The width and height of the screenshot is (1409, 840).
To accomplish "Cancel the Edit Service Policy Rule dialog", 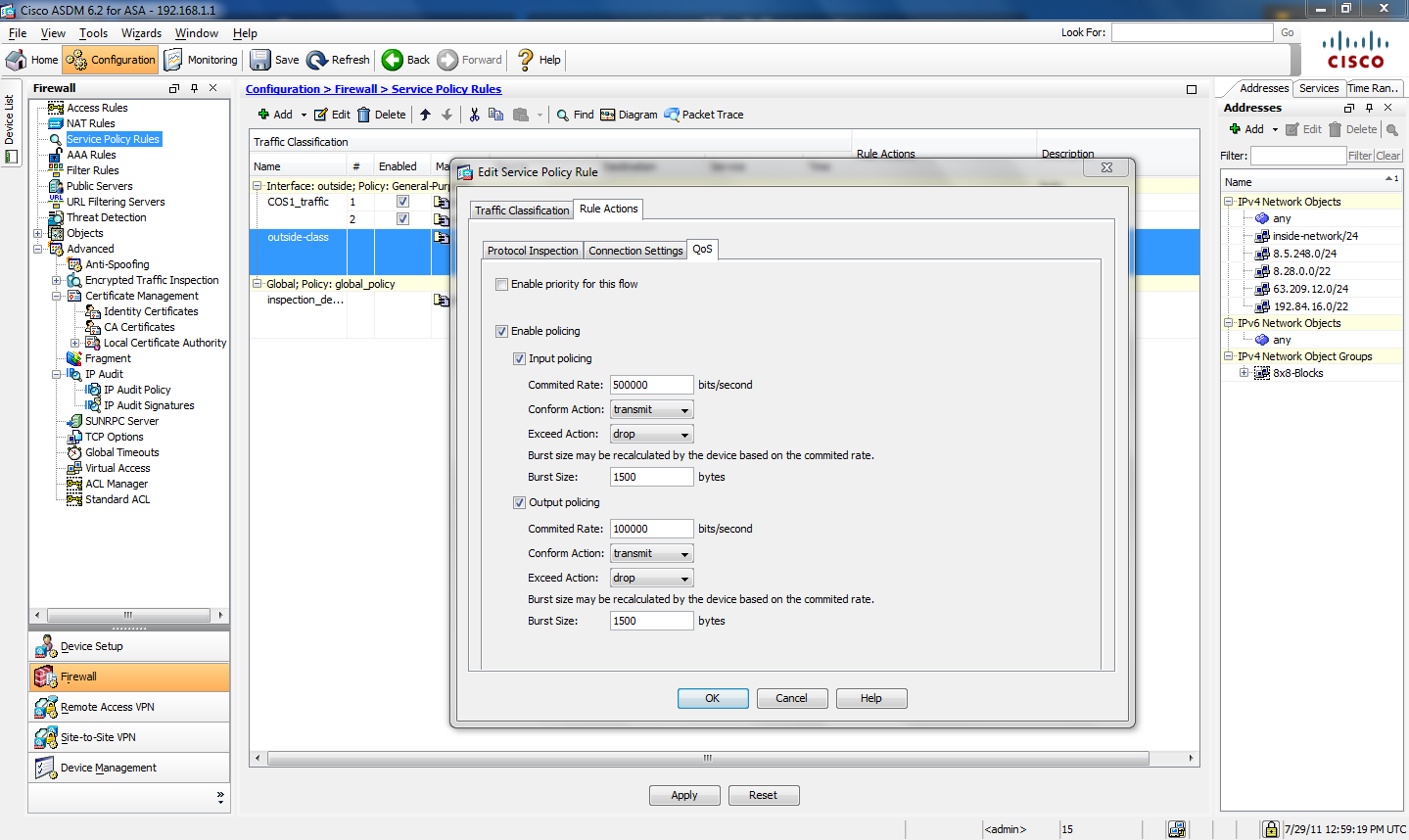I will point(792,698).
